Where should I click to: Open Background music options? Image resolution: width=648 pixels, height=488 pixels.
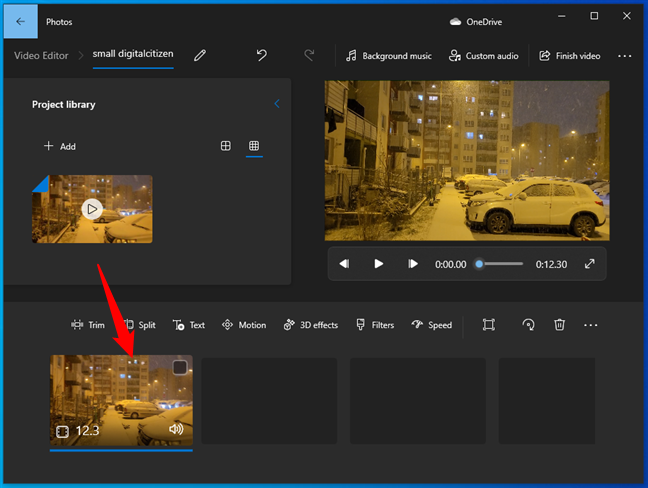(388, 56)
